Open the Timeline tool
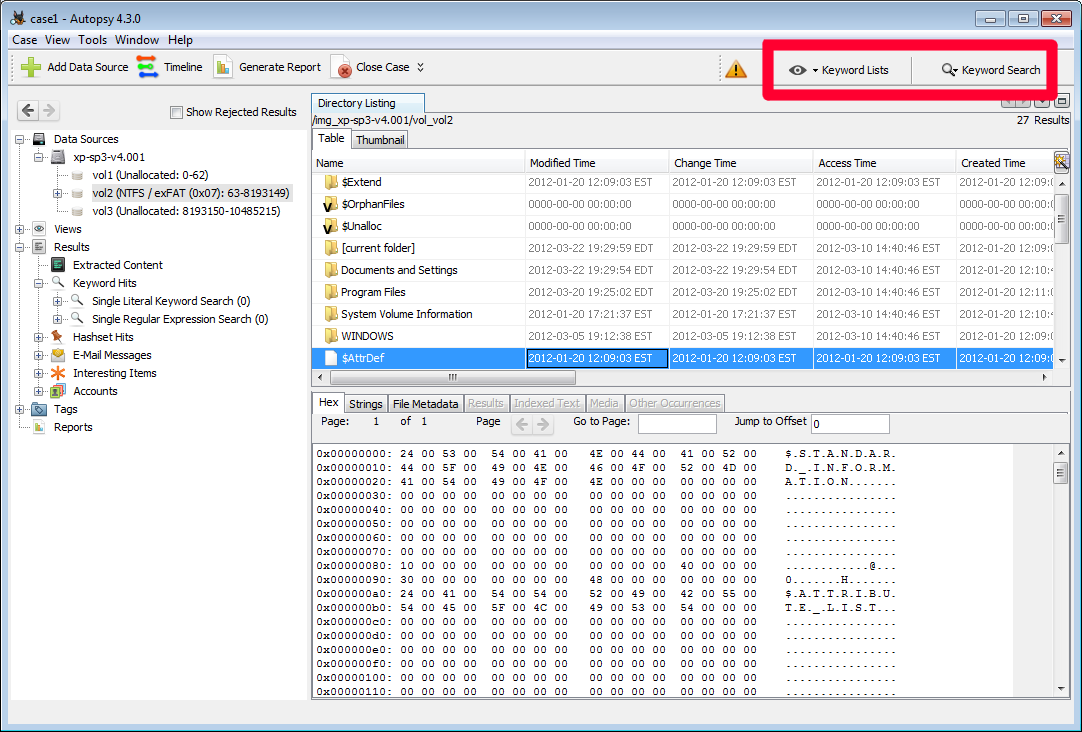 (145, 67)
